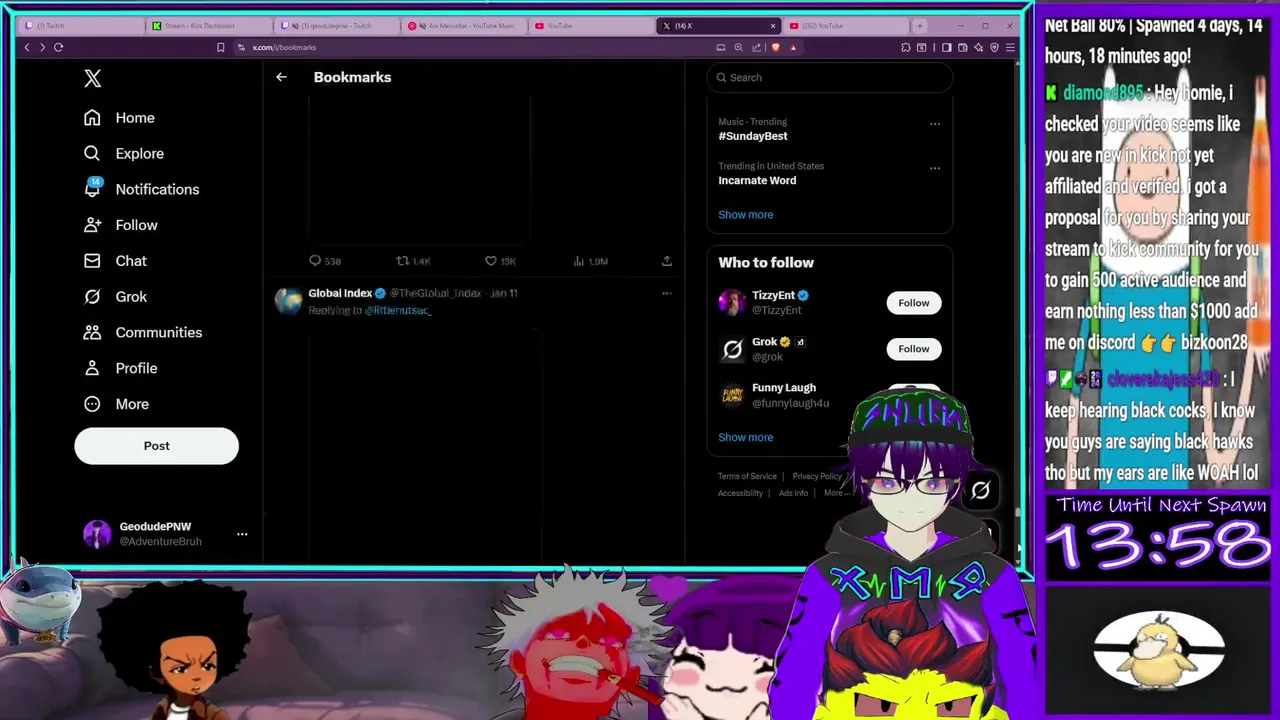Bookmark this page in browser toolbar
The height and width of the screenshot is (720, 1280).
220,47
